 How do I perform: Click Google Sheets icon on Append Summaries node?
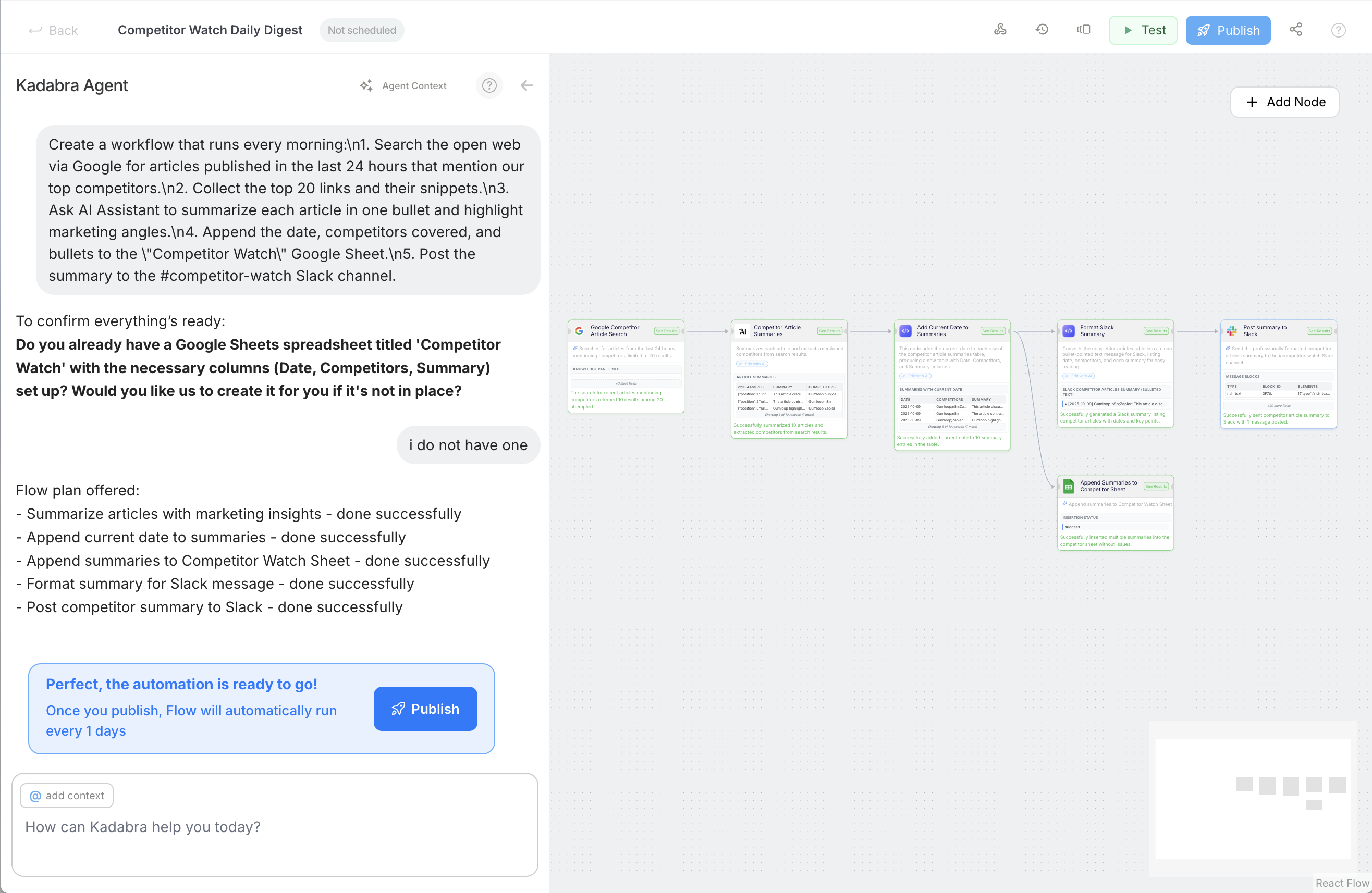pyautogui.click(x=1068, y=486)
